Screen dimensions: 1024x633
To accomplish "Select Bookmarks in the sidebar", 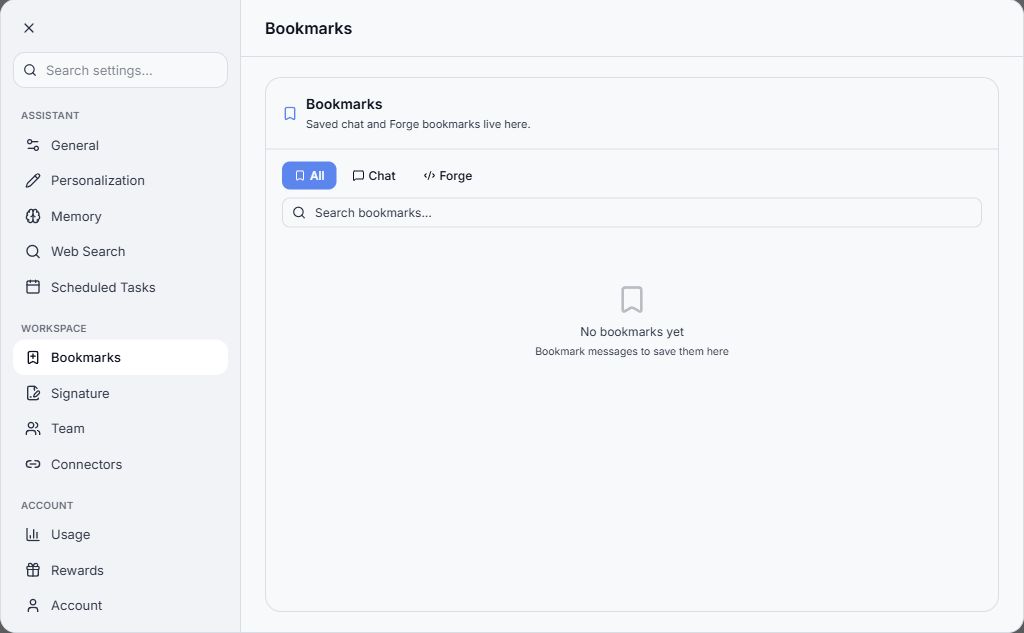I will [120, 357].
